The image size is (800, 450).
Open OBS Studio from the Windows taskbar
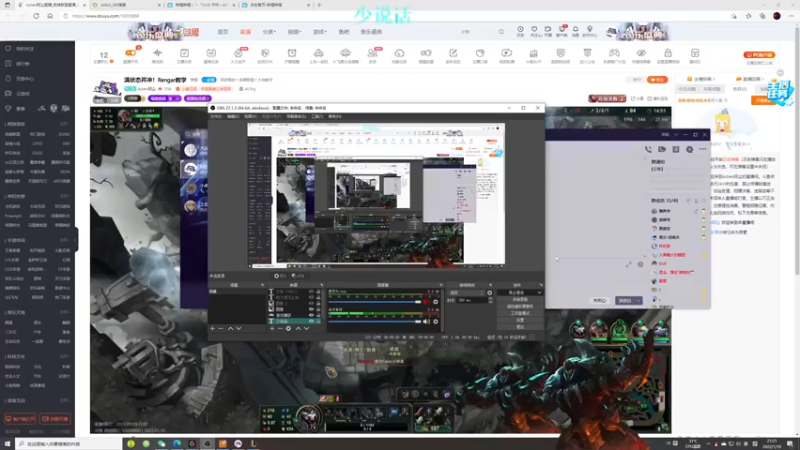(x=207, y=444)
